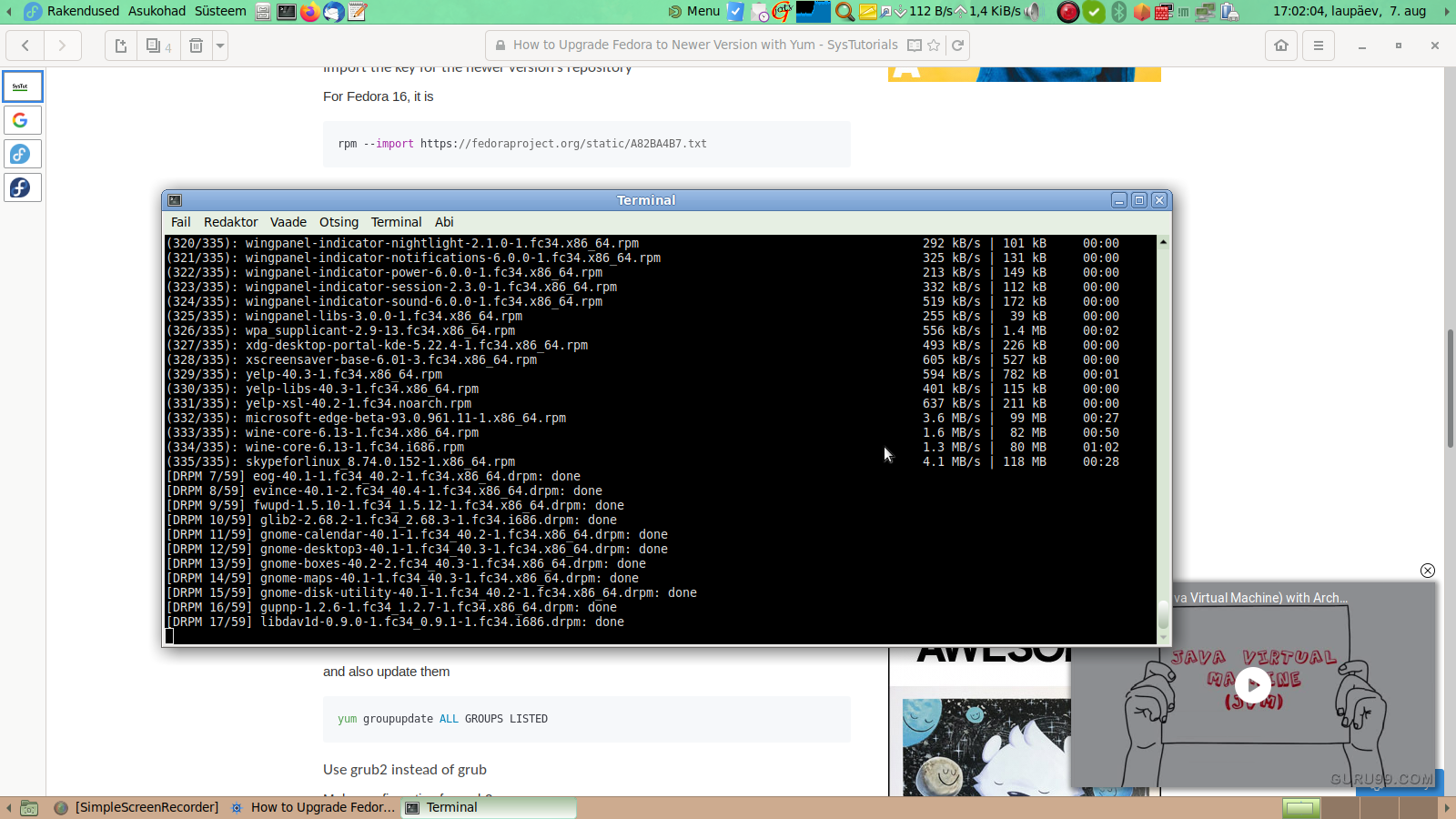Screen dimensions: 1456x819
Task: Open the system monitor graph applet
Action: click(814, 12)
